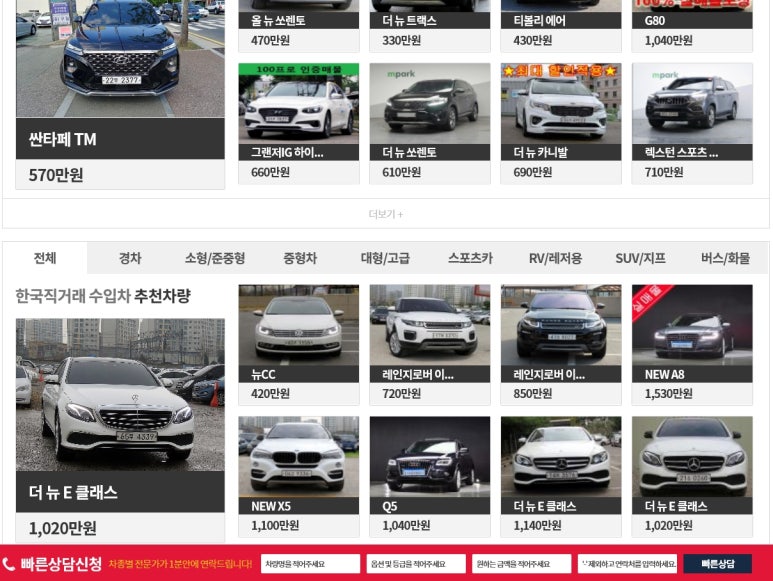Focus the 옵션 및 등급 input field
This screenshot has height=581, width=773.
coord(416,564)
